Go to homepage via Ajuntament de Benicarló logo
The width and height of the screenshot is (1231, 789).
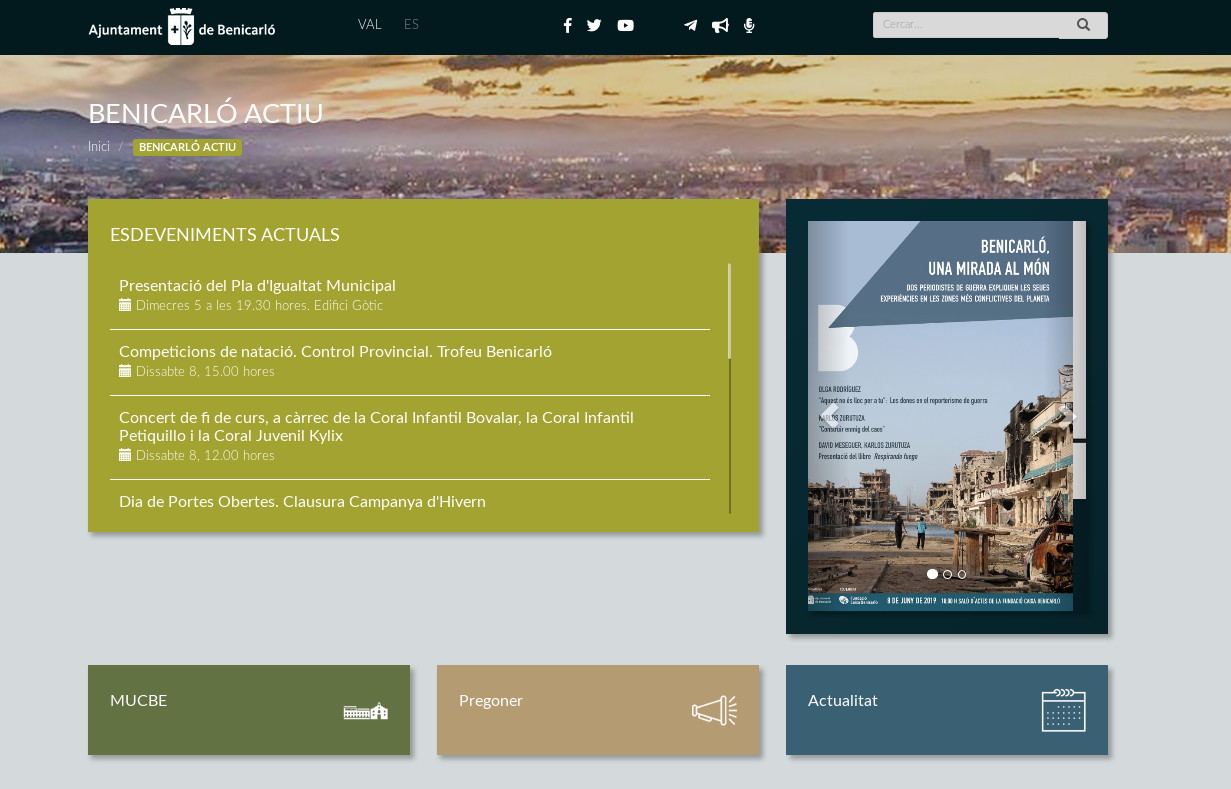(x=182, y=27)
